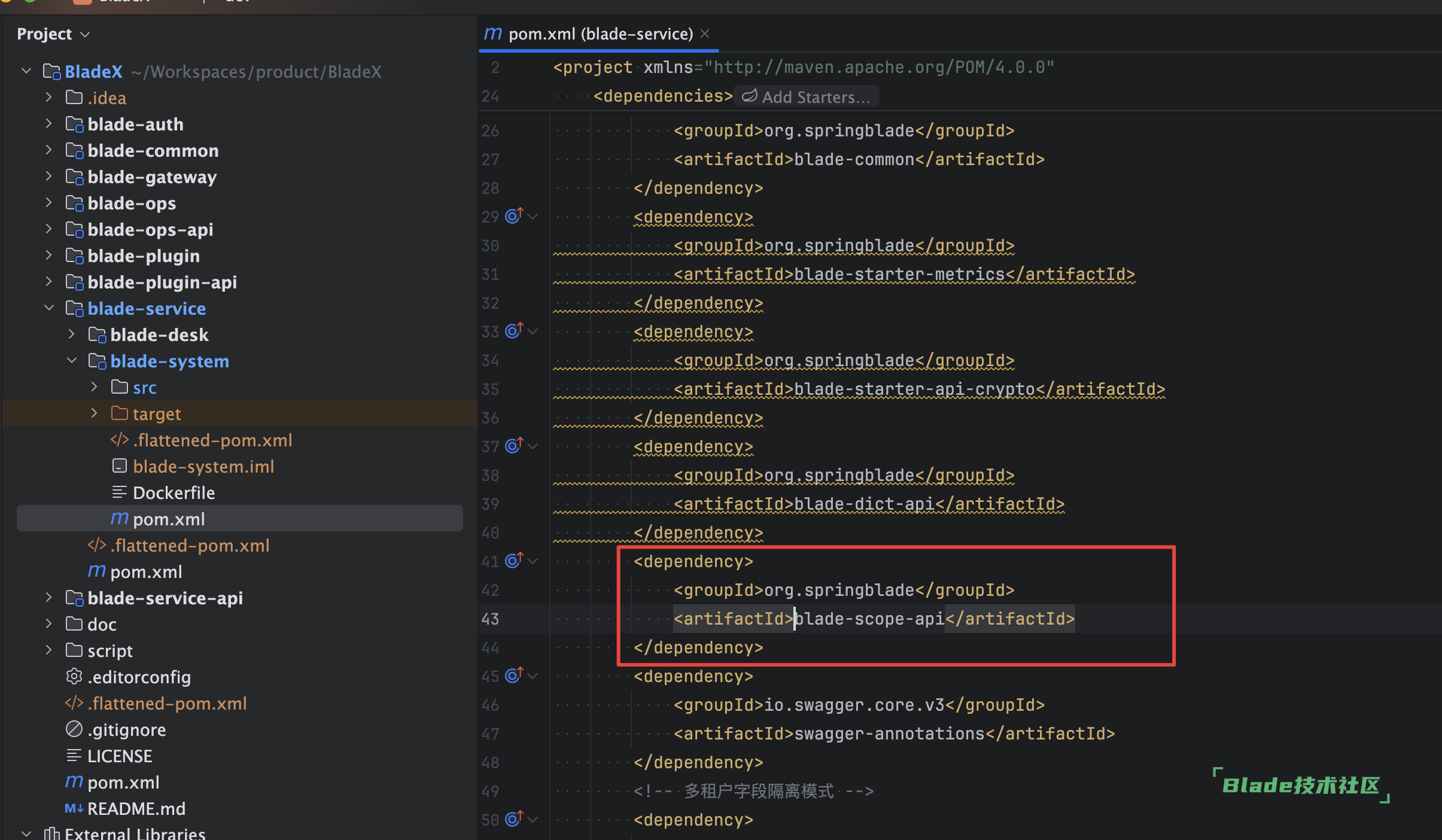Select the pom.xml (blade-service) editor tab

[598, 34]
